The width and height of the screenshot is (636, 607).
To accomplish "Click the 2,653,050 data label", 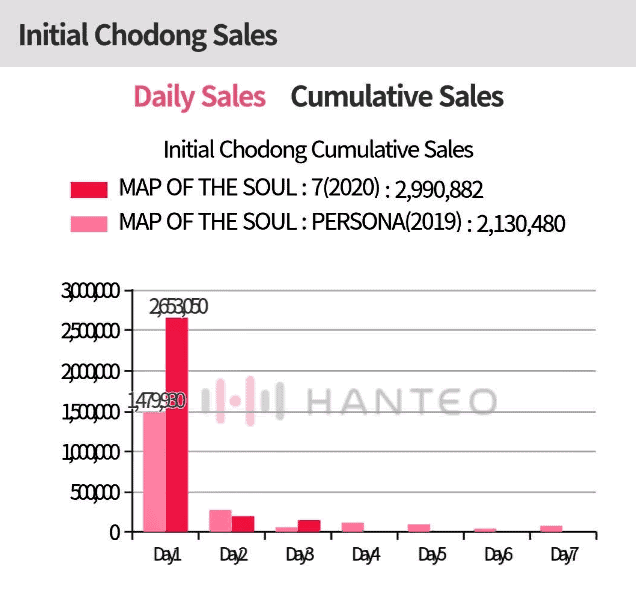I will (179, 306).
